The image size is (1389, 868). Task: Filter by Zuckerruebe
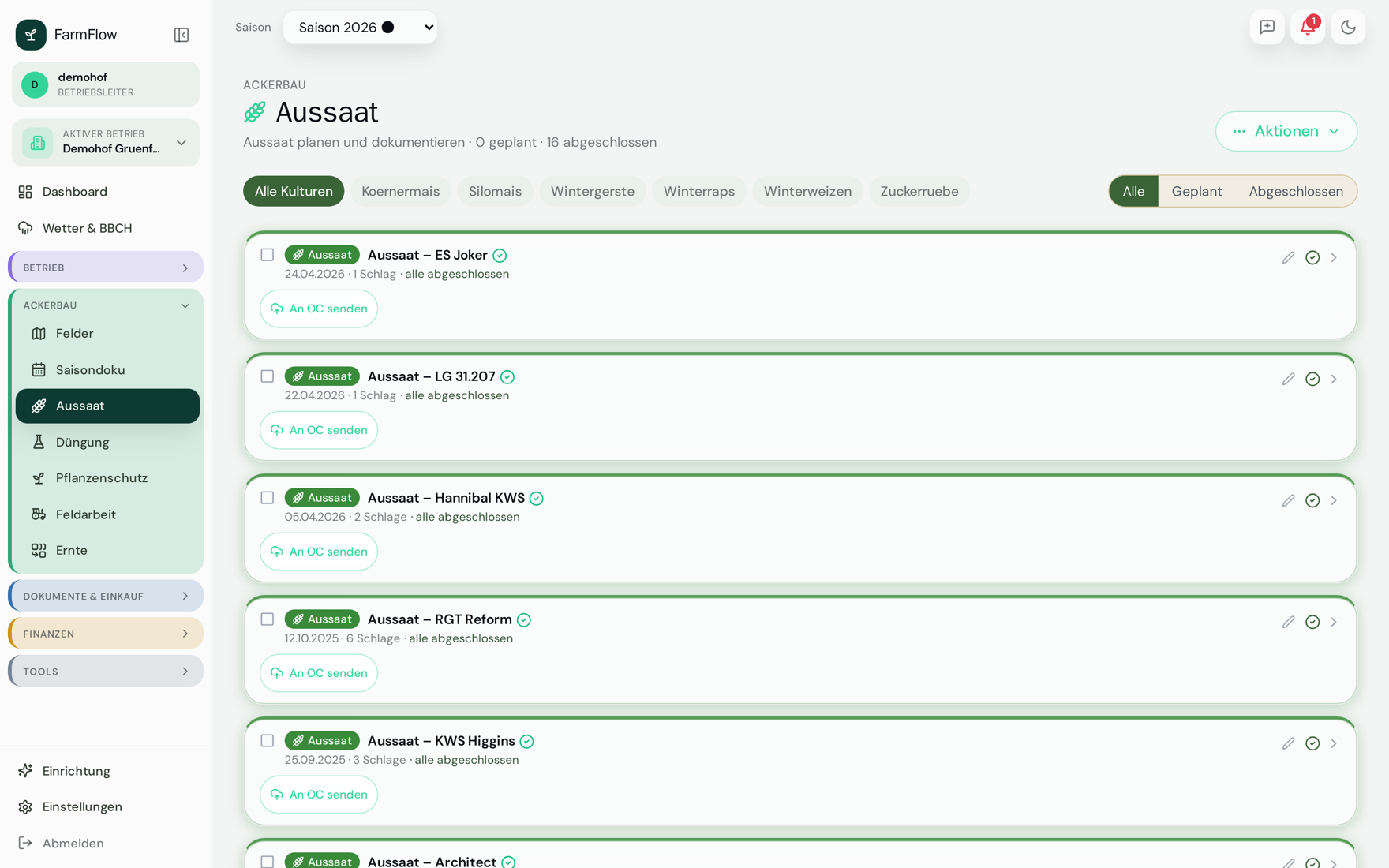919,192
